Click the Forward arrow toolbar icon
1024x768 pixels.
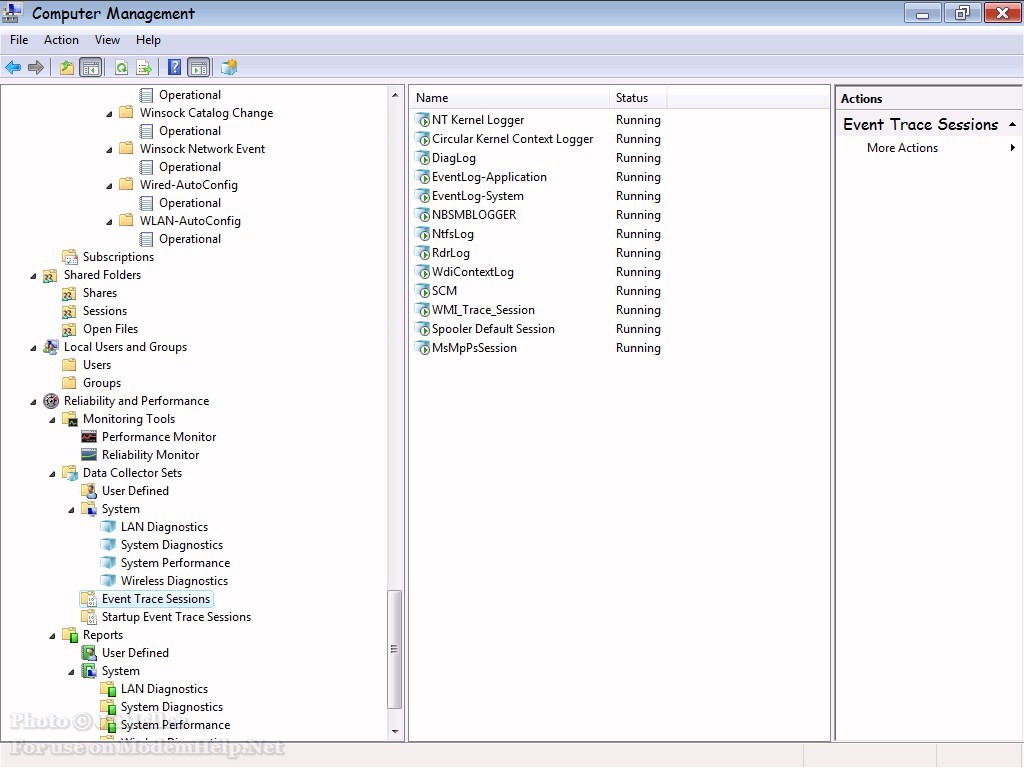click(36, 67)
